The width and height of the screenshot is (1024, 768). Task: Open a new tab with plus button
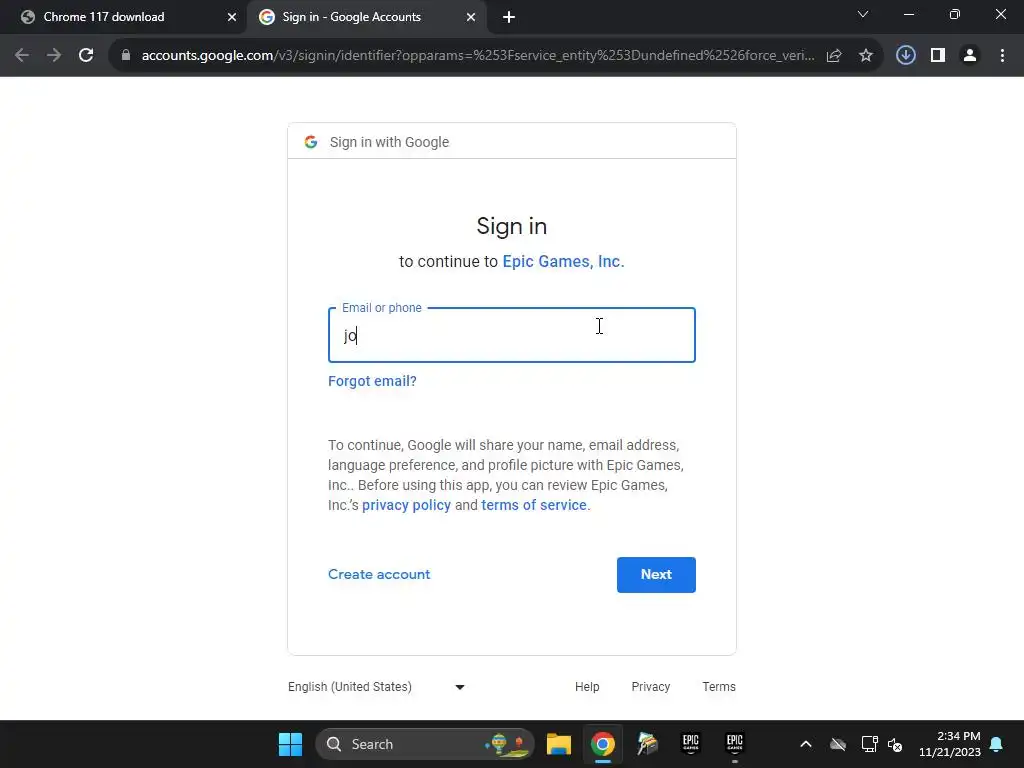(509, 17)
